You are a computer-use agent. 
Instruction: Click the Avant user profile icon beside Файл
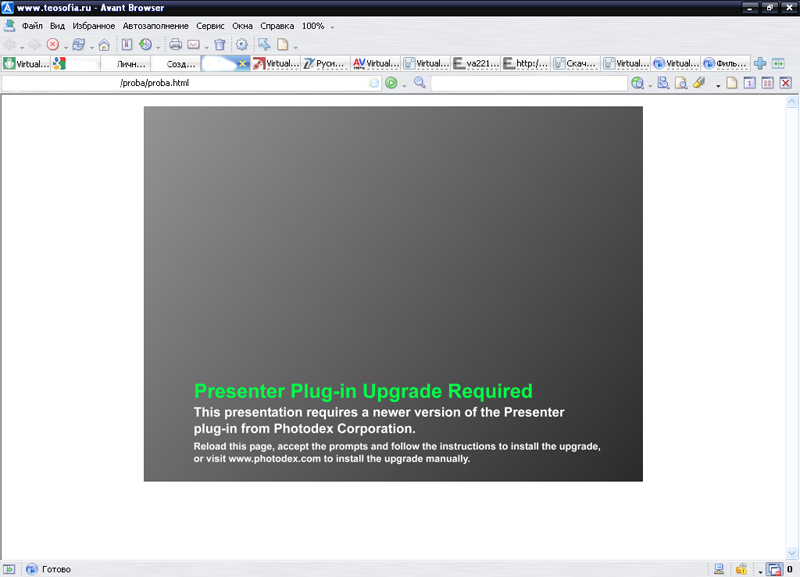pyautogui.click(x=9, y=25)
